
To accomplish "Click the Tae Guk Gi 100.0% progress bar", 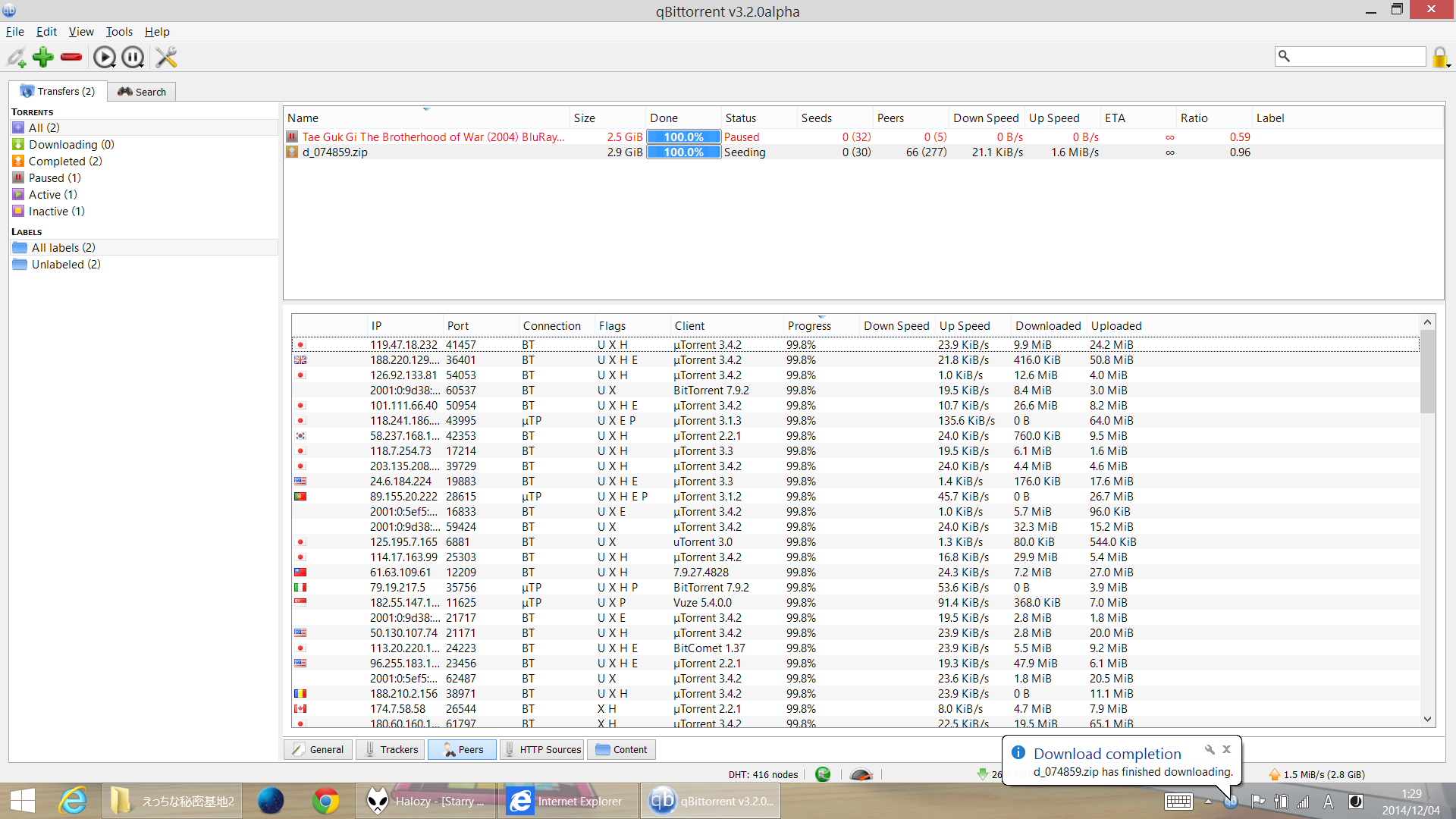I will [x=683, y=136].
